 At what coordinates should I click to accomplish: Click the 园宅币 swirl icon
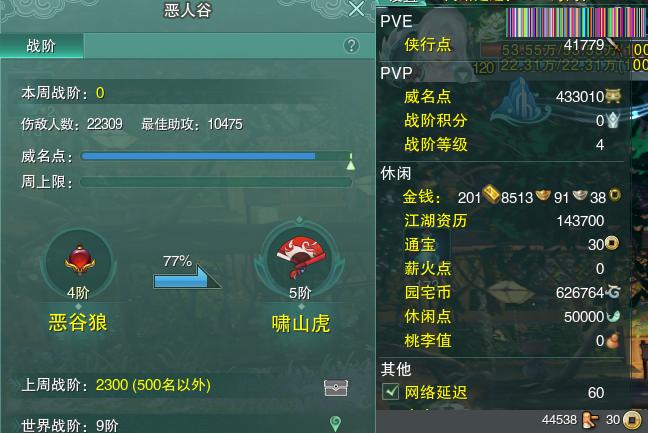click(x=613, y=292)
